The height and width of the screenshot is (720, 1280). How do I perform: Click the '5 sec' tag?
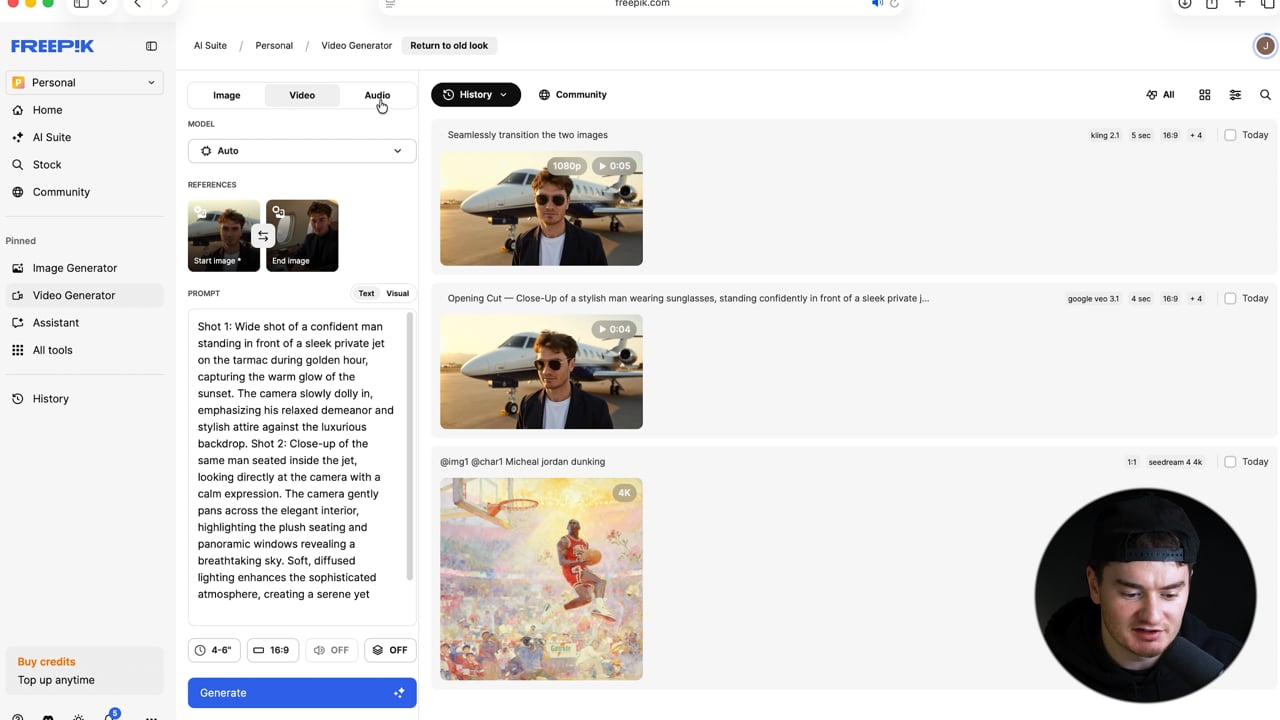[x=1141, y=135]
